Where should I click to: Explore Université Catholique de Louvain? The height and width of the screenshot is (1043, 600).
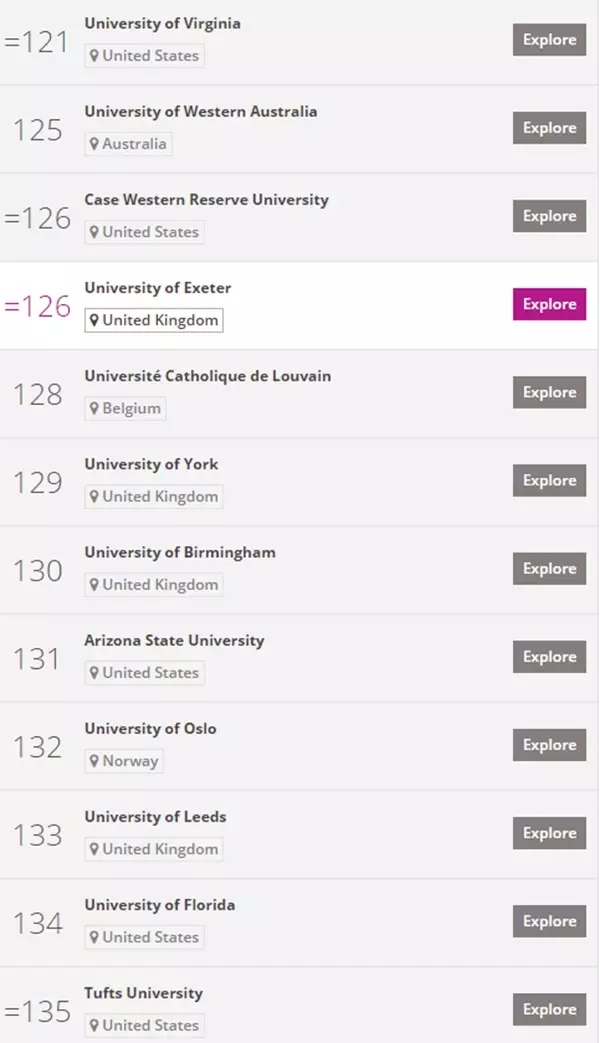(x=549, y=392)
